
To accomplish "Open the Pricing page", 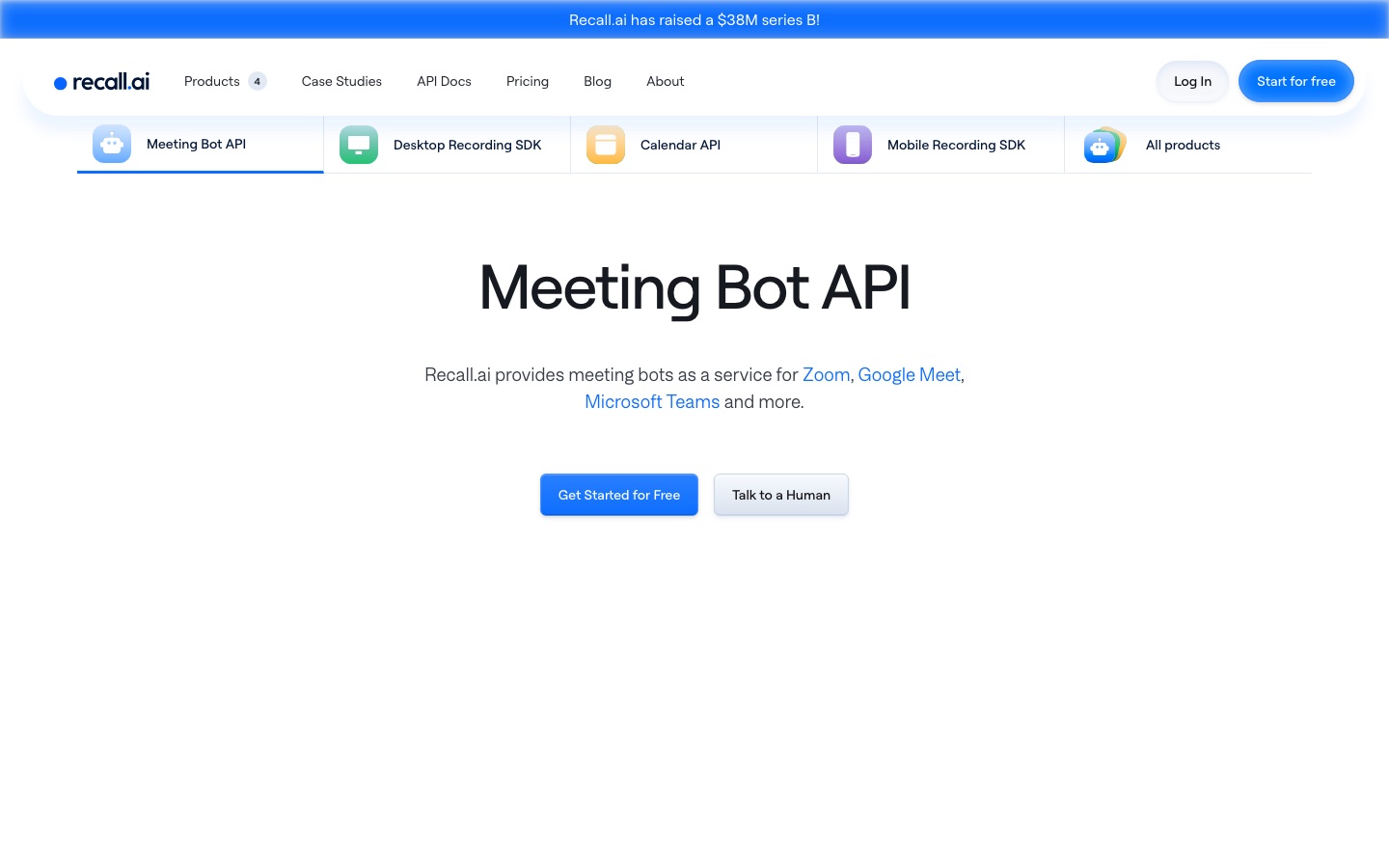I will [528, 81].
